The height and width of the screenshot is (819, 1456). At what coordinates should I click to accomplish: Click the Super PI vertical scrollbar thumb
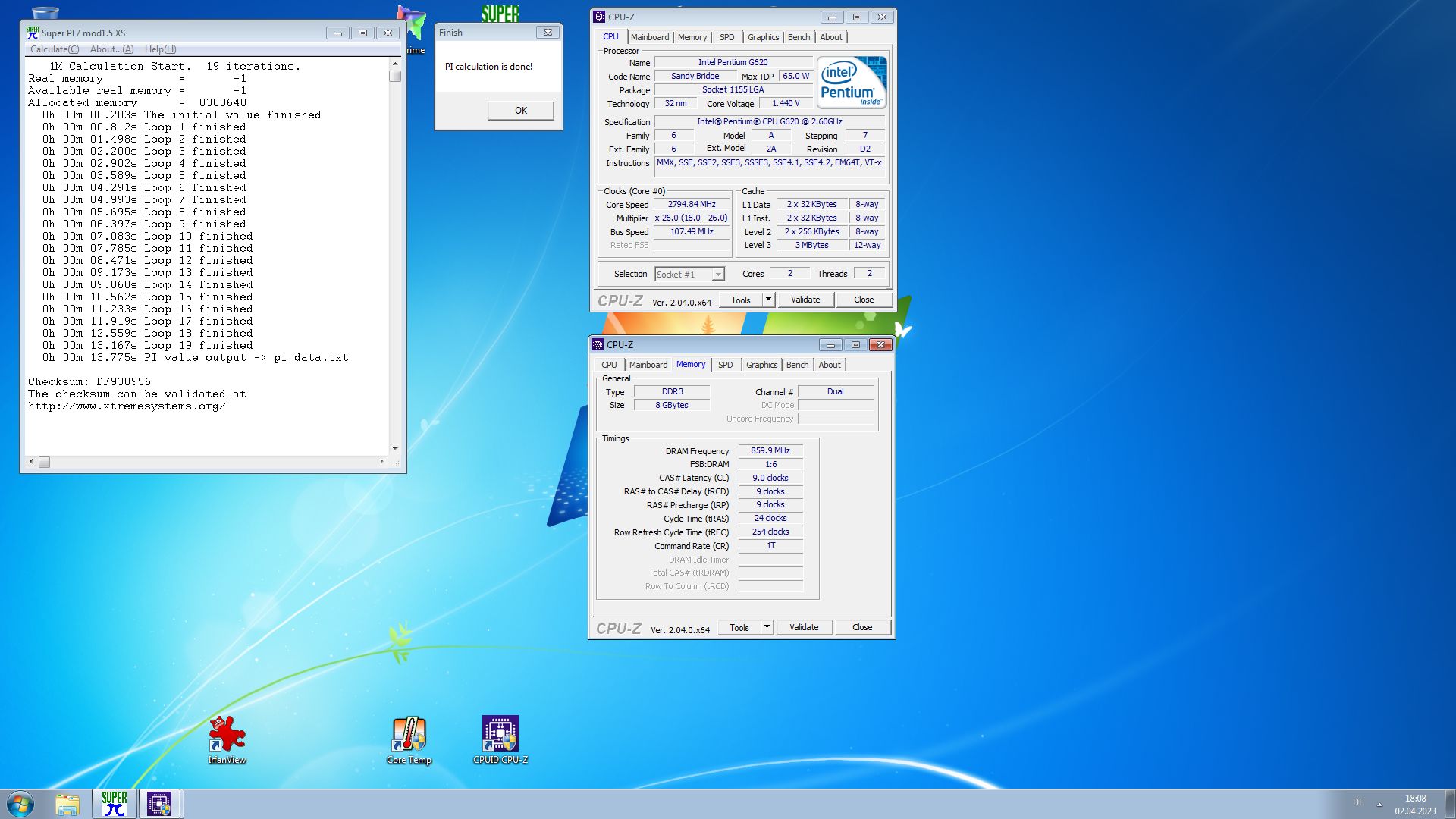point(395,76)
